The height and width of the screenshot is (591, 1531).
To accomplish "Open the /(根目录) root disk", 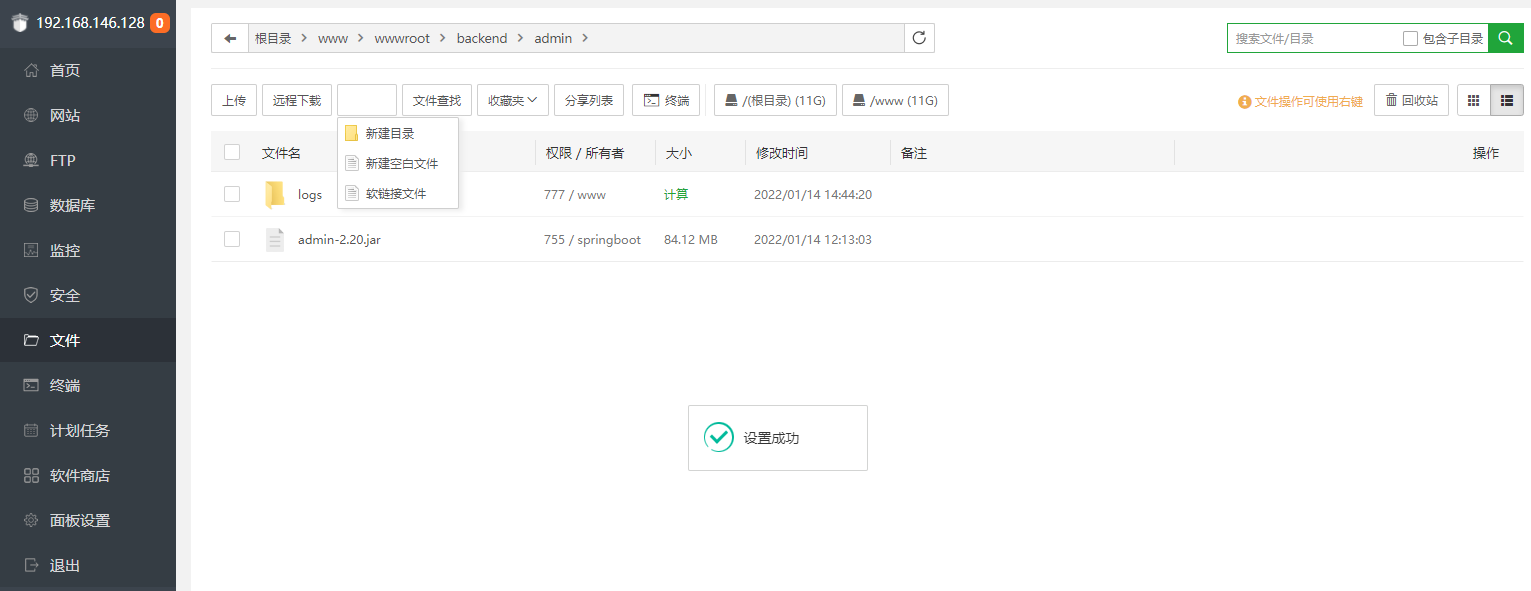I will point(775,100).
